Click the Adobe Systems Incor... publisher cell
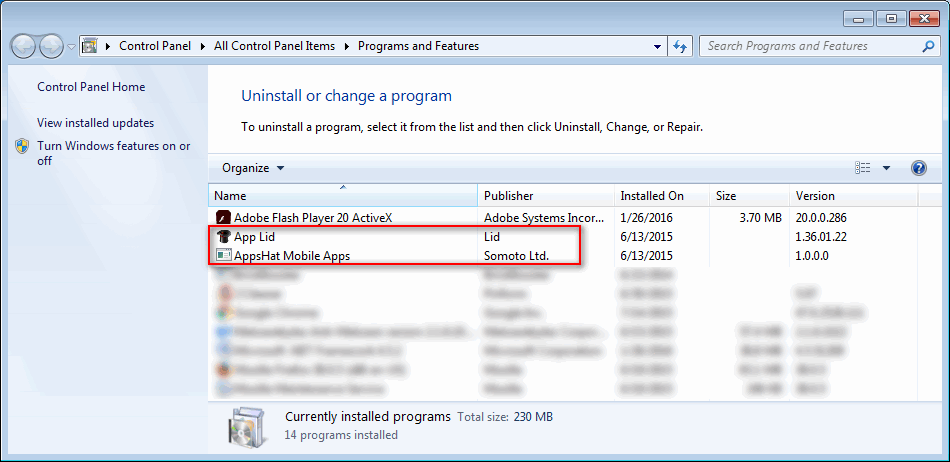950x462 pixels. pyautogui.click(x=544, y=217)
